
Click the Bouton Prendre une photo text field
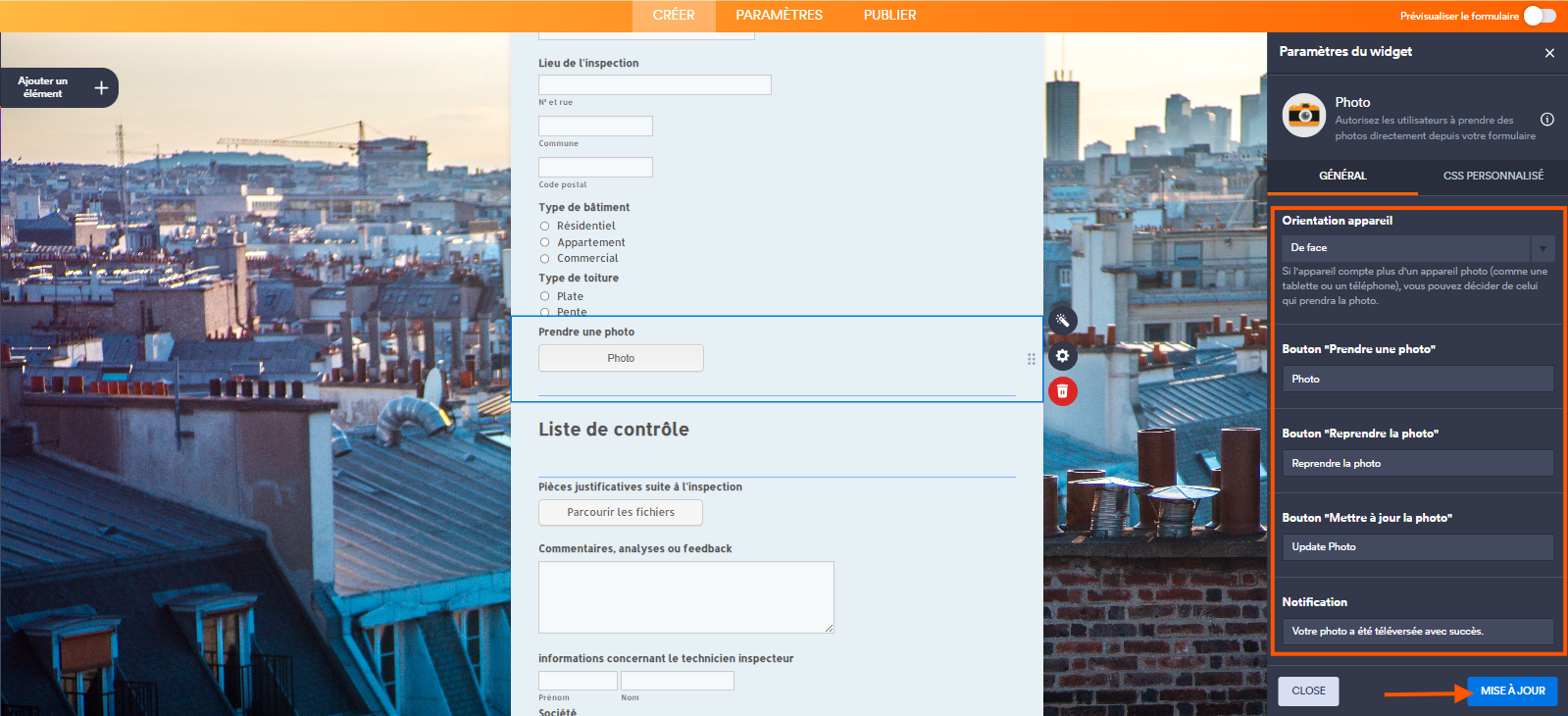[1418, 379]
